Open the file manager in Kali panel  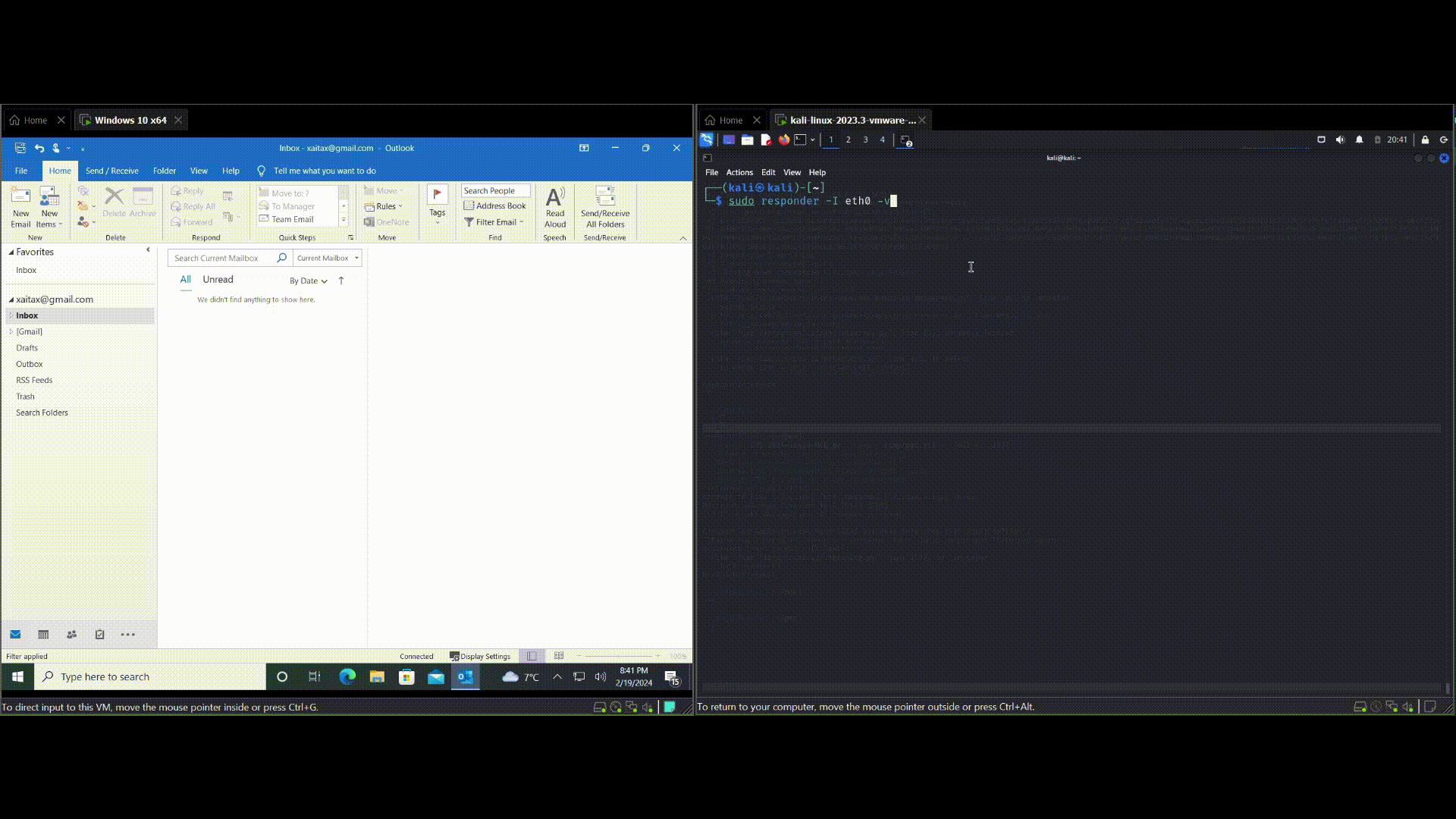747,140
